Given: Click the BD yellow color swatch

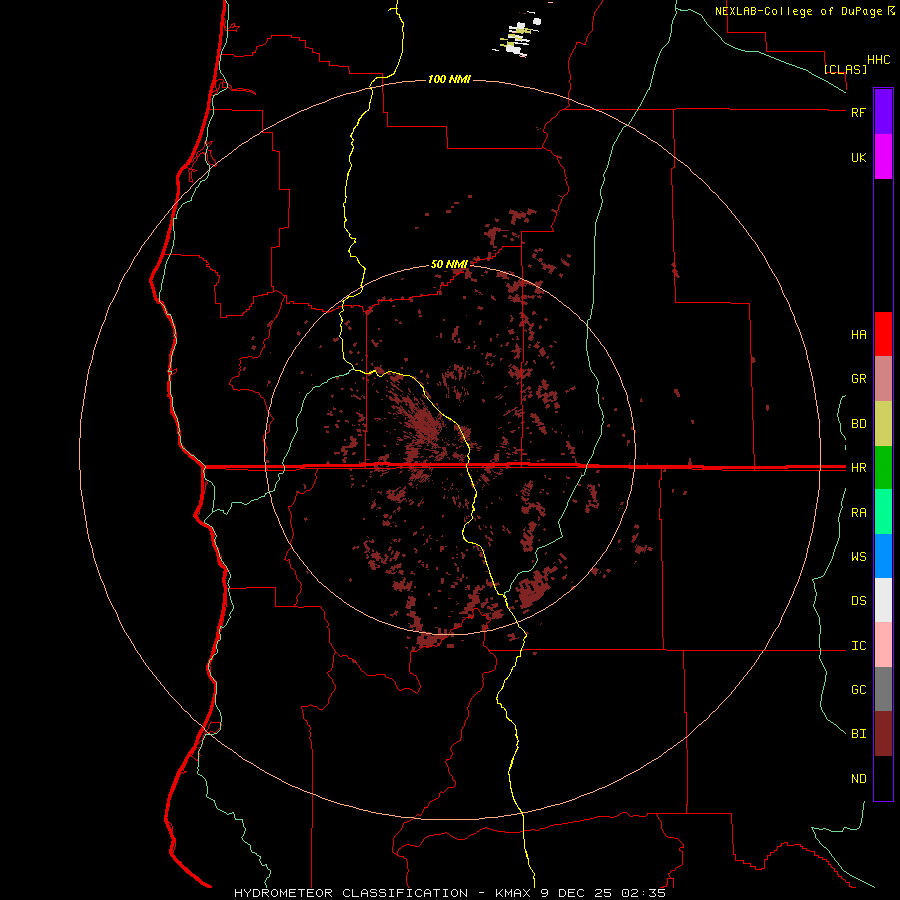Looking at the screenshot, I should (x=883, y=424).
